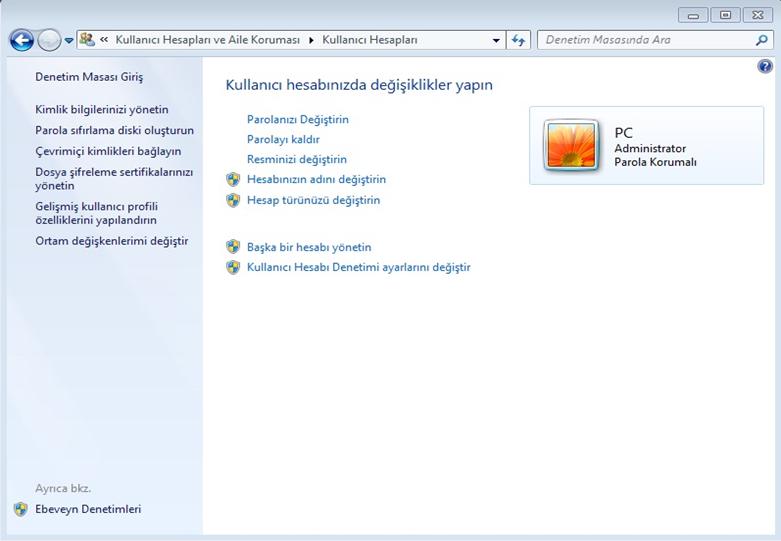Click shield icon next to Başka bir hesabı yönetin

click(x=233, y=247)
